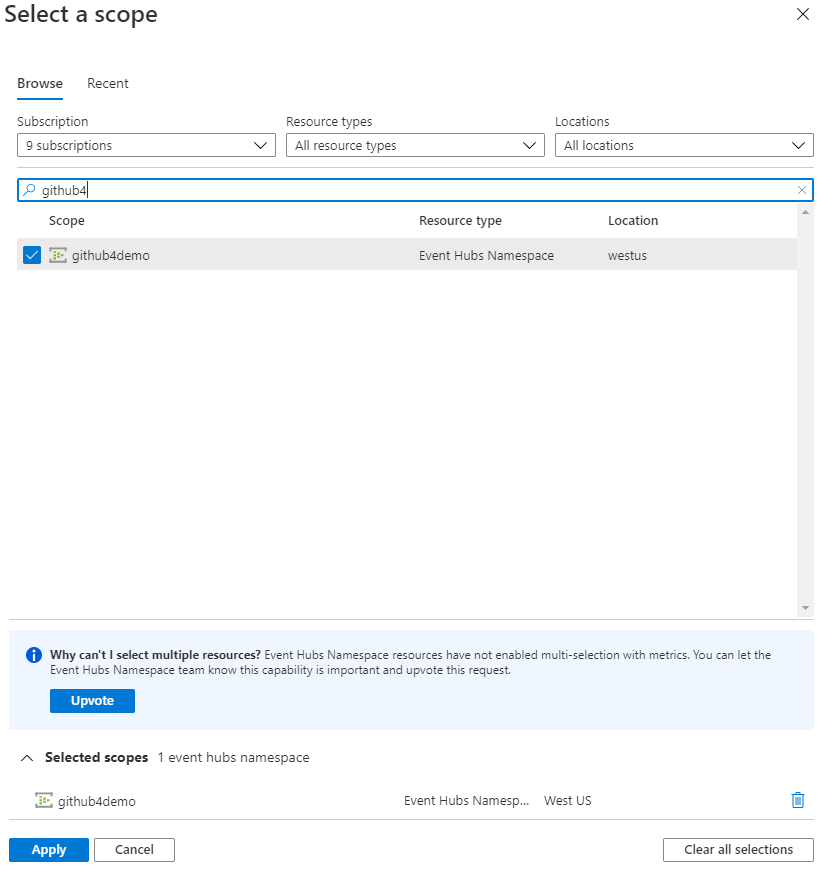The image size is (827, 876).
Task: Click the search field containing github4
Action: click(415, 191)
